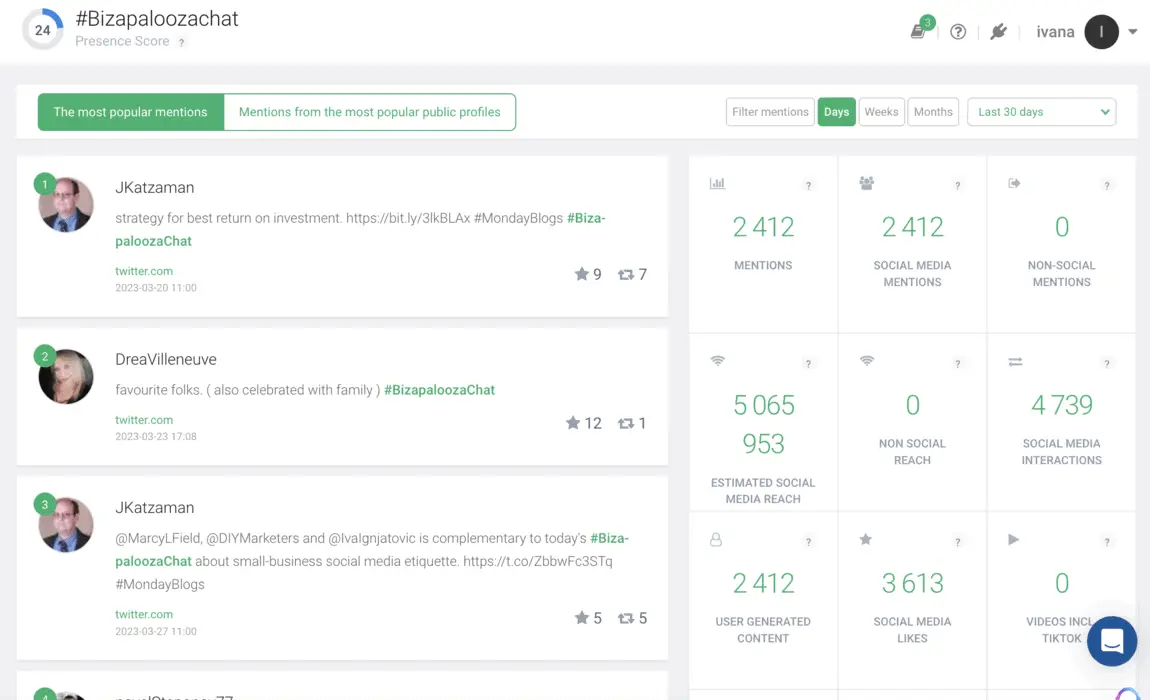The image size is (1150, 700).
Task: Select The most popular mentions tab
Action: pyautogui.click(x=131, y=112)
